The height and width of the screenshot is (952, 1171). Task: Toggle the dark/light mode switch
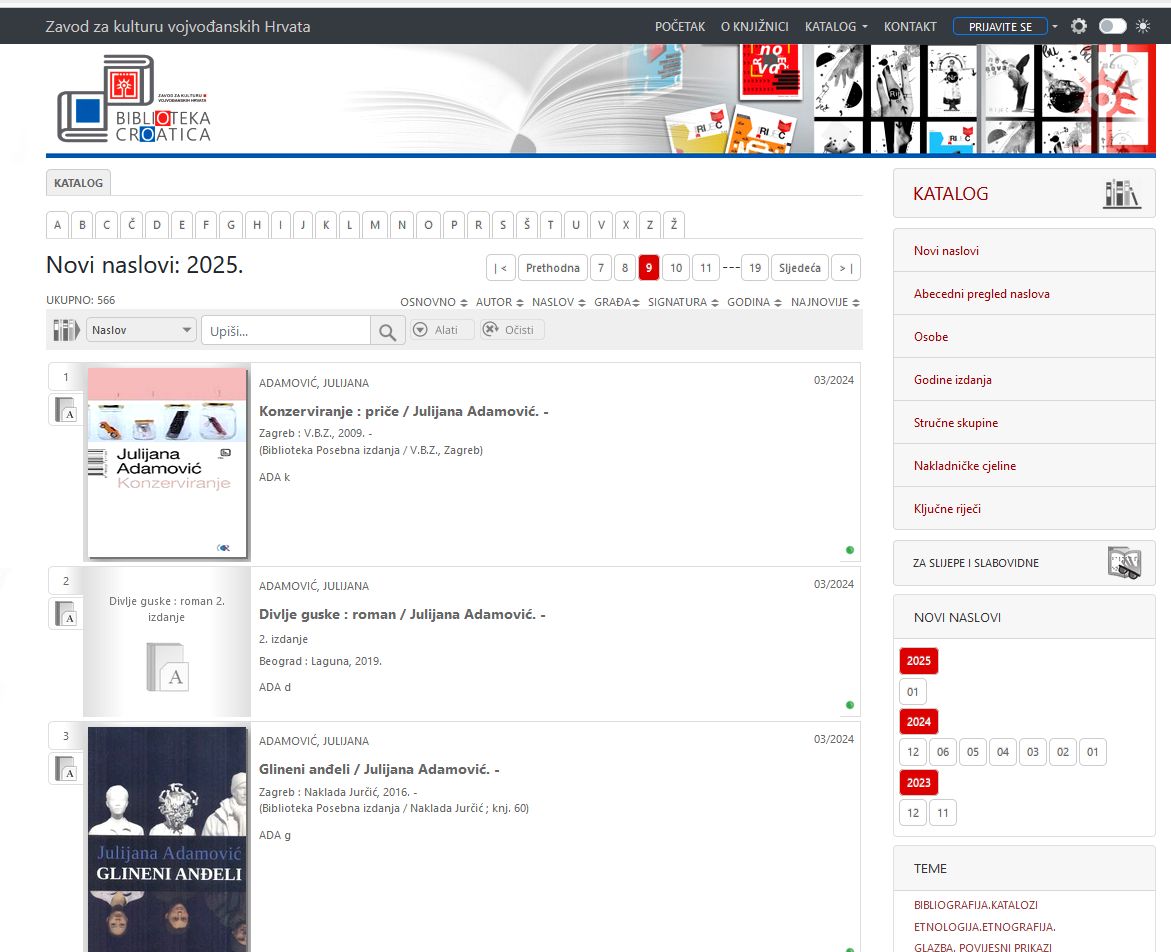click(1112, 27)
